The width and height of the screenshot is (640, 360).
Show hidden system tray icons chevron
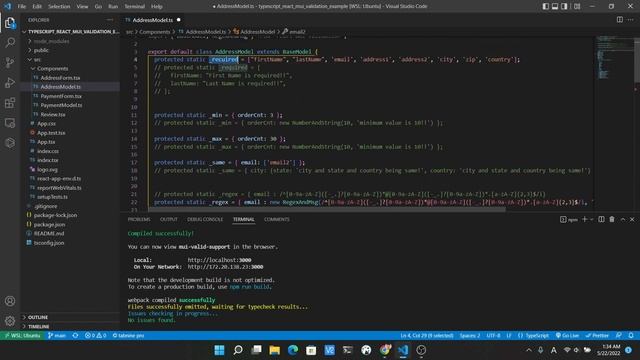click(x=529, y=350)
